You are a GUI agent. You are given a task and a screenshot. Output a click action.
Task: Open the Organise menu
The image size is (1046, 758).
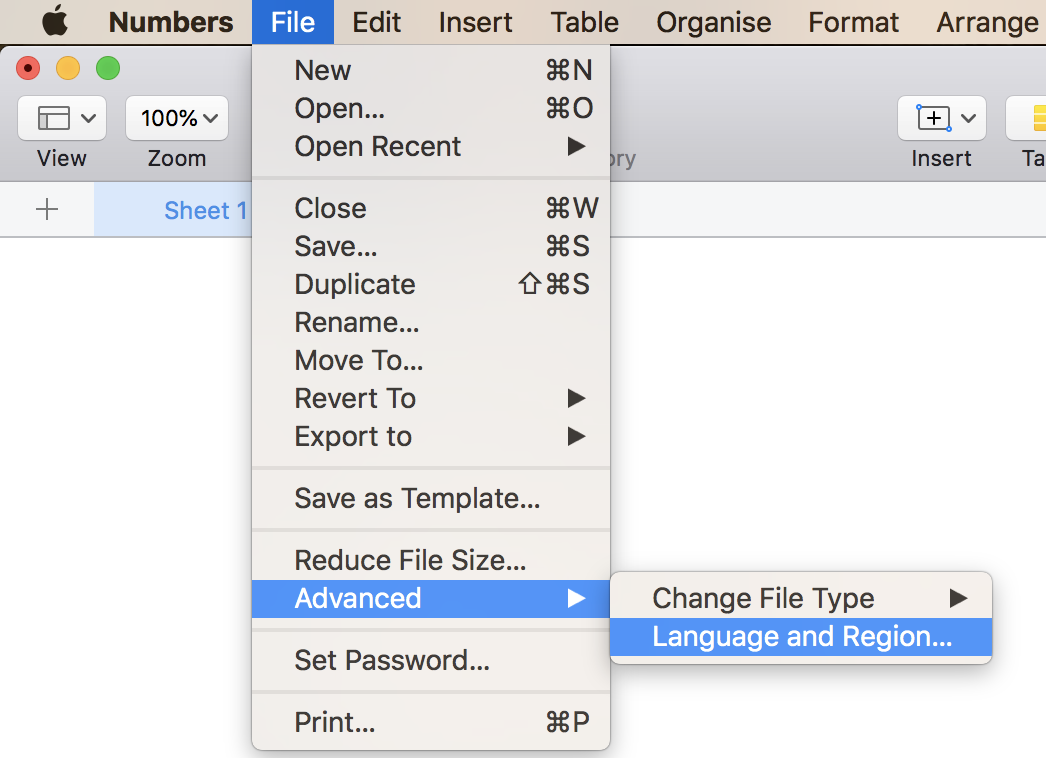tap(713, 22)
